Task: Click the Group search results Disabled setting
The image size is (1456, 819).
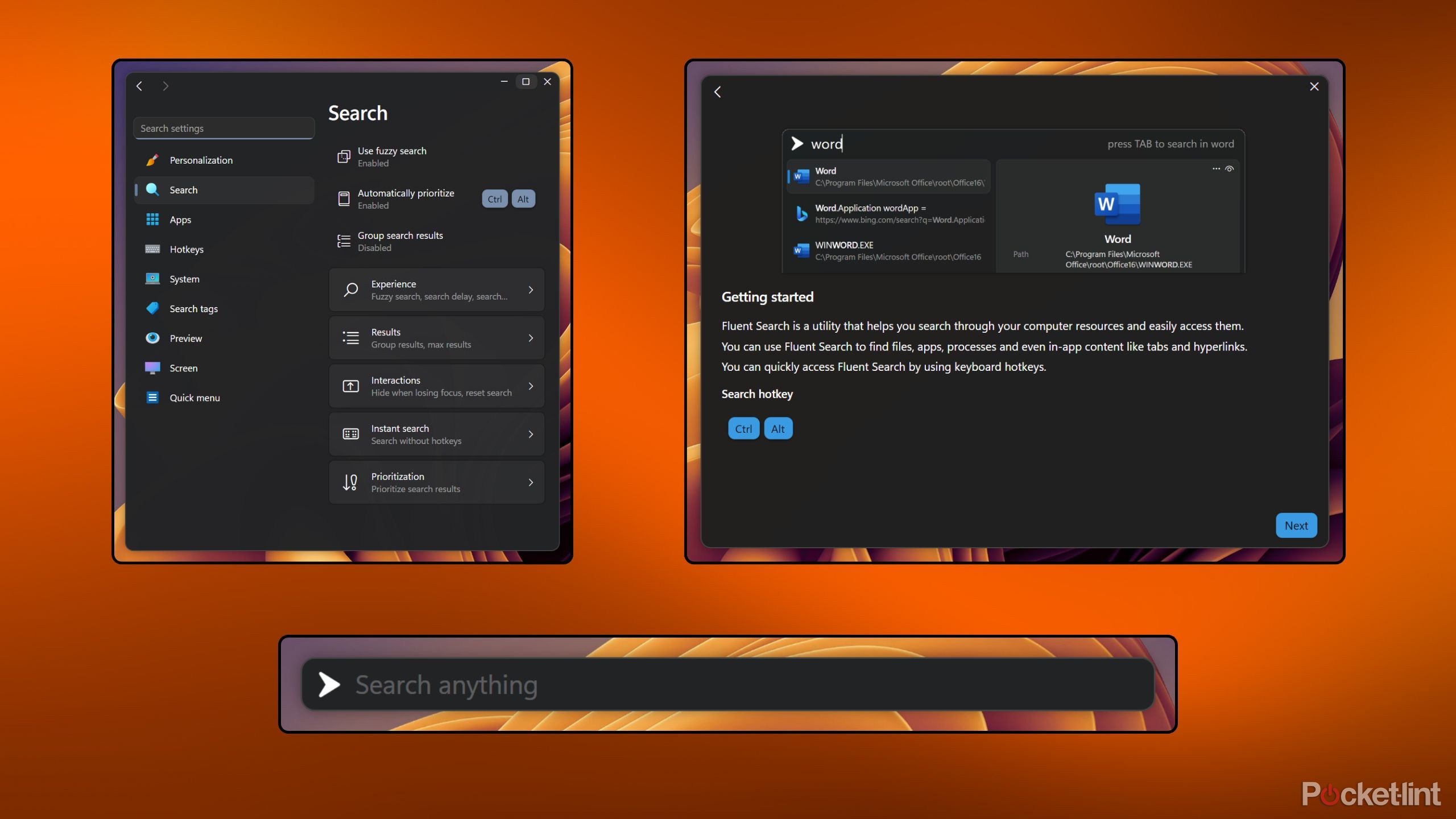Action: point(437,241)
